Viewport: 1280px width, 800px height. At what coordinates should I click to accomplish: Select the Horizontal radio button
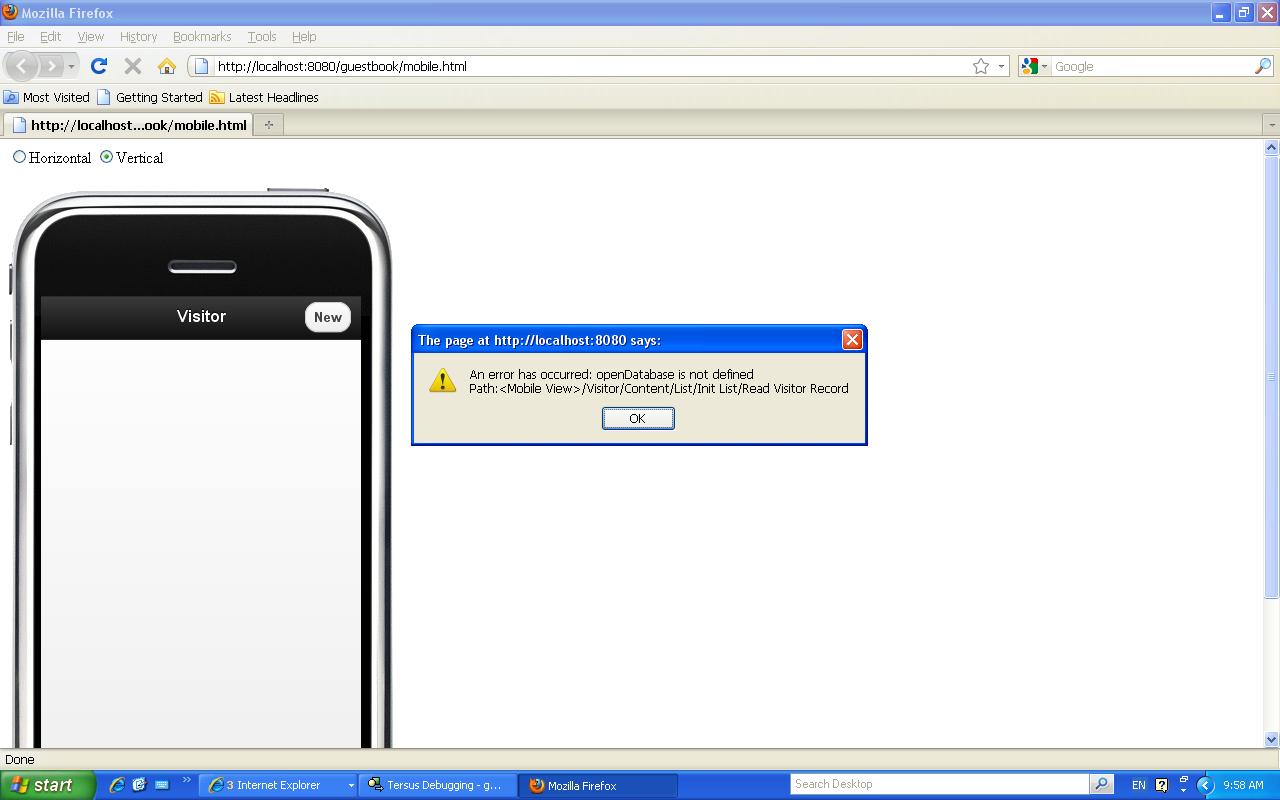tap(19, 157)
